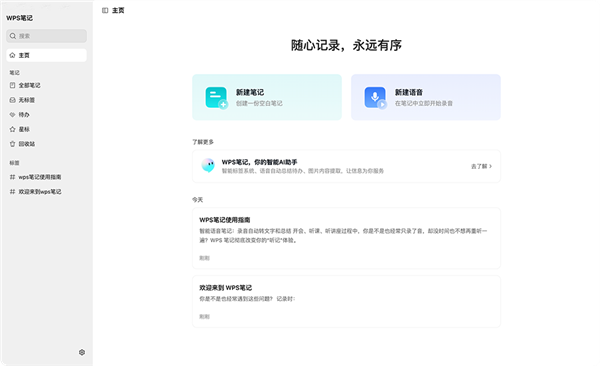
Task: Select tag wps笔记使用指南
Action: coord(46,177)
